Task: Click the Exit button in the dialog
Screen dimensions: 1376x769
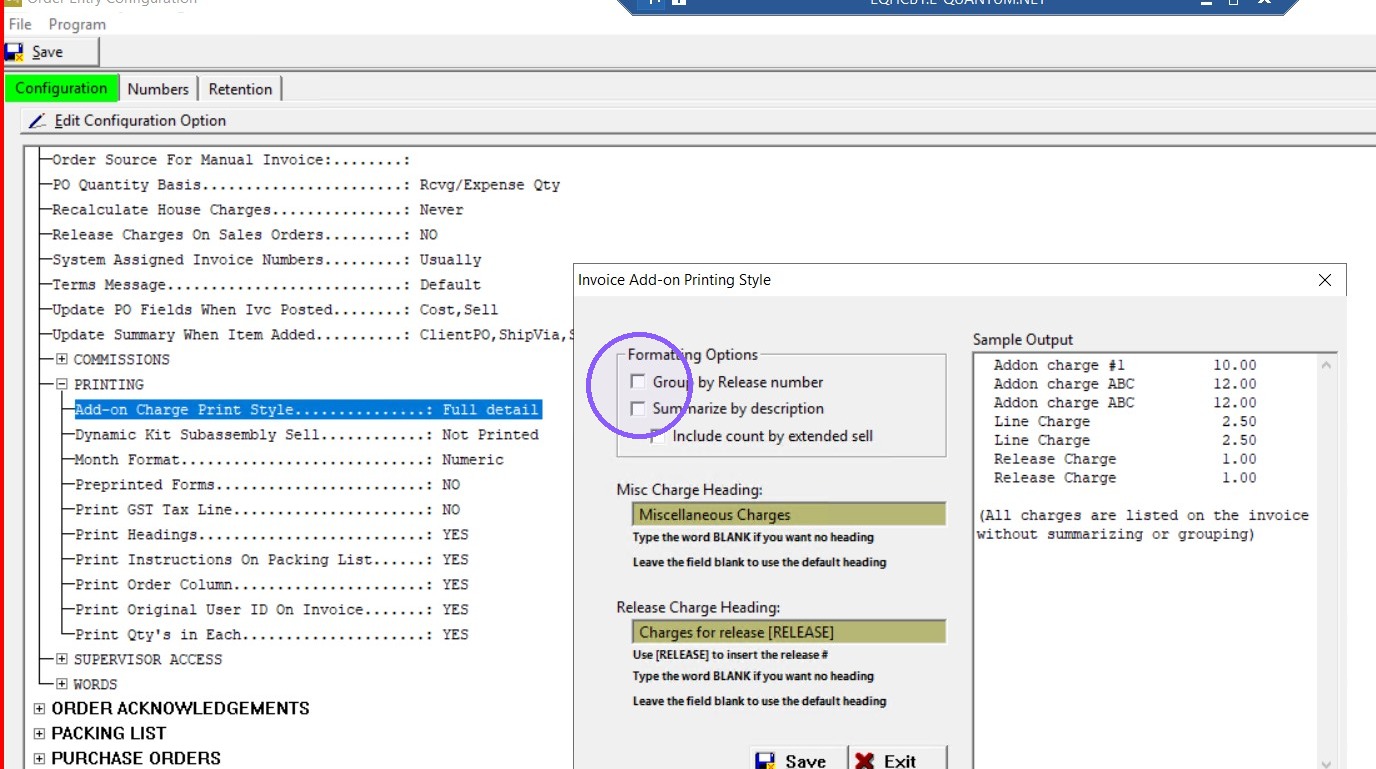Action: click(897, 759)
